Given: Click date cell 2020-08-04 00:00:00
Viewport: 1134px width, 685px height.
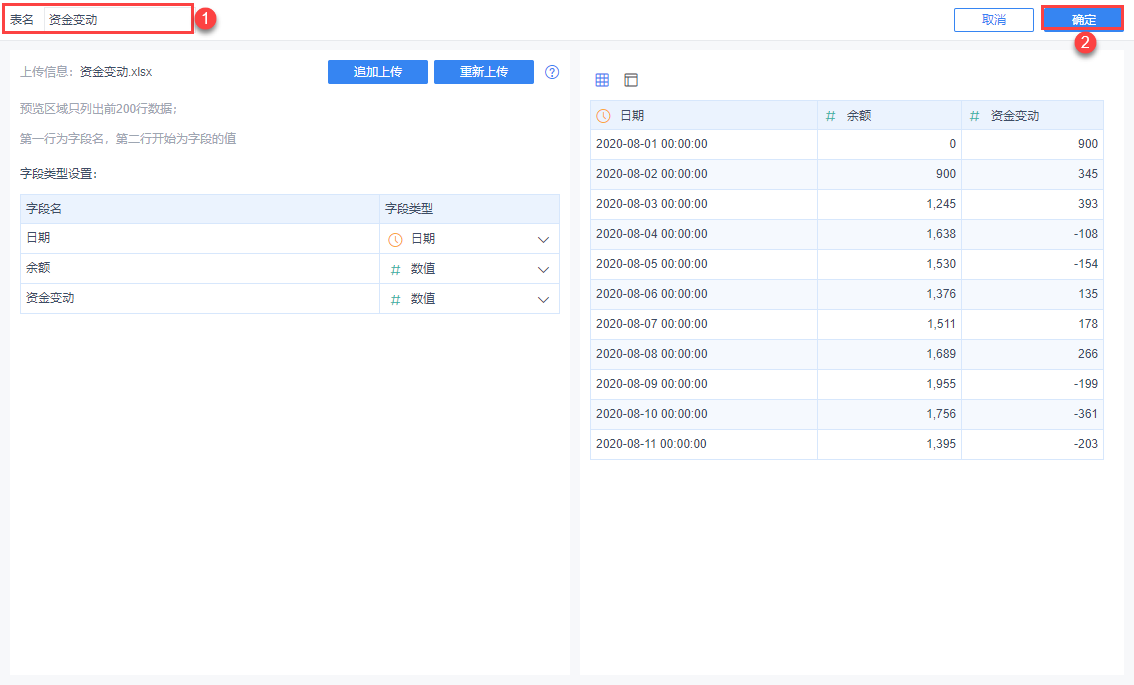Looking at the screenshot, I should [x=704, y=234].
